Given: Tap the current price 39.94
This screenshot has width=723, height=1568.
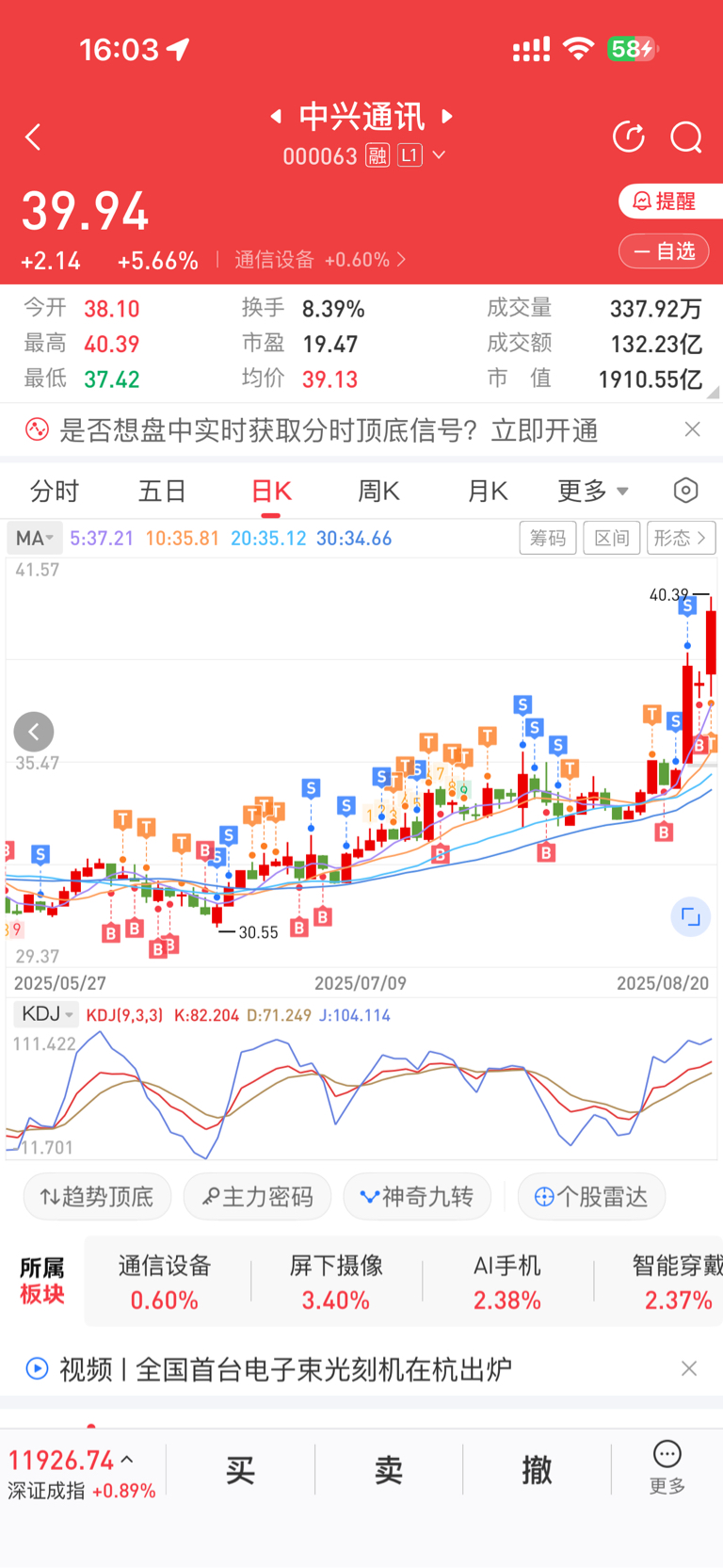Looking at the screenshot, I should 86,211.
